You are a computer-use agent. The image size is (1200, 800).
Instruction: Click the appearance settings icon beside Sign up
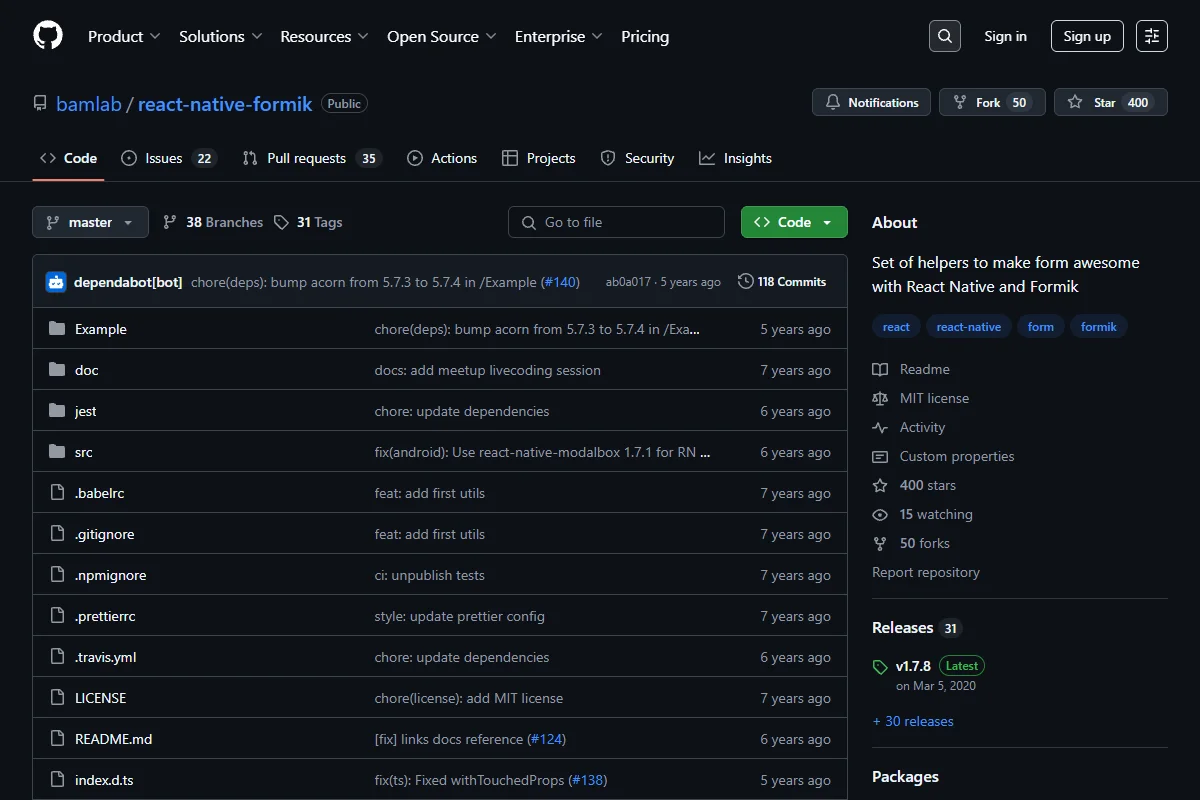coord(1152,36)
